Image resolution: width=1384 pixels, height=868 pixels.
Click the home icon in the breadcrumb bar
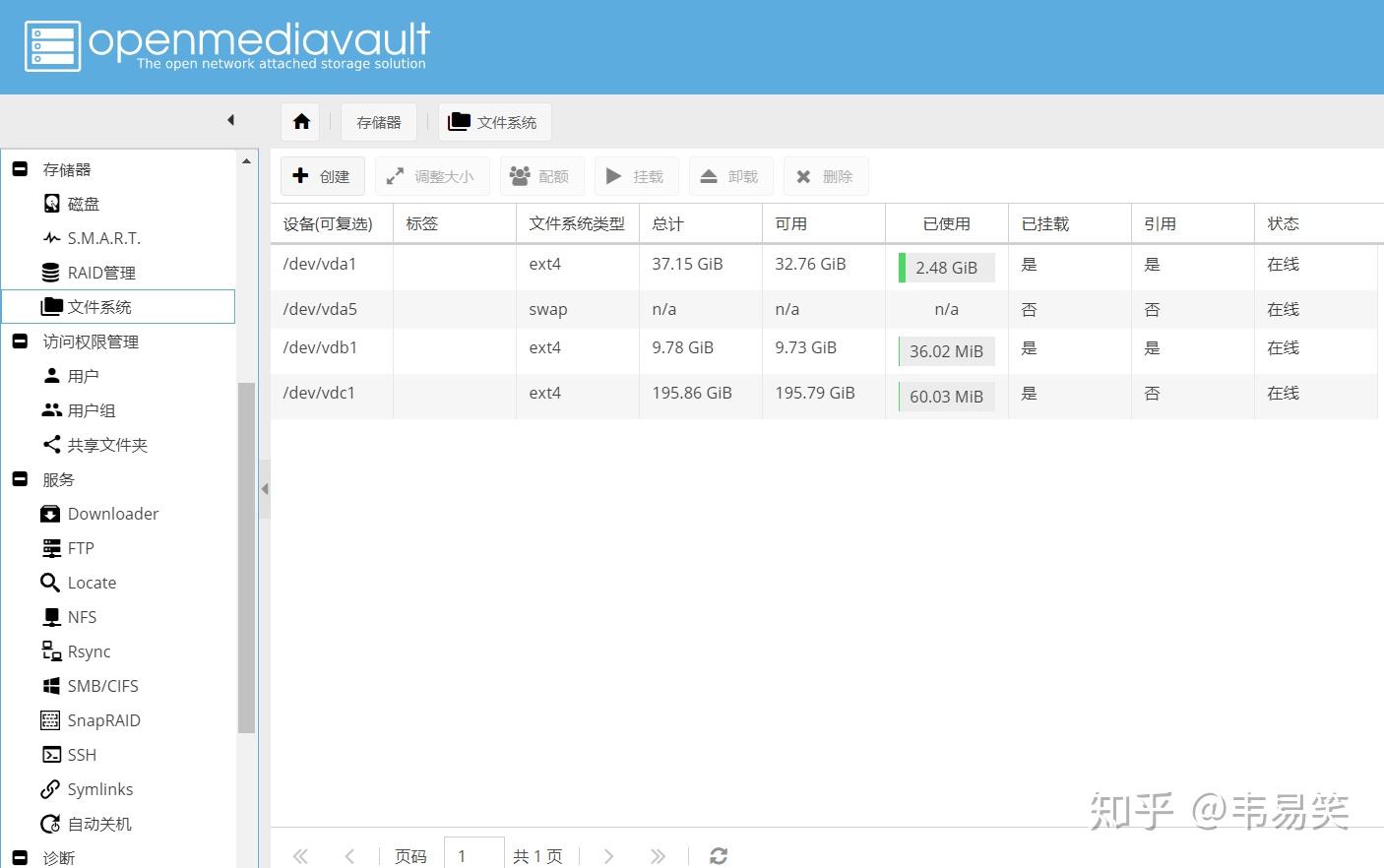point(300,120)
